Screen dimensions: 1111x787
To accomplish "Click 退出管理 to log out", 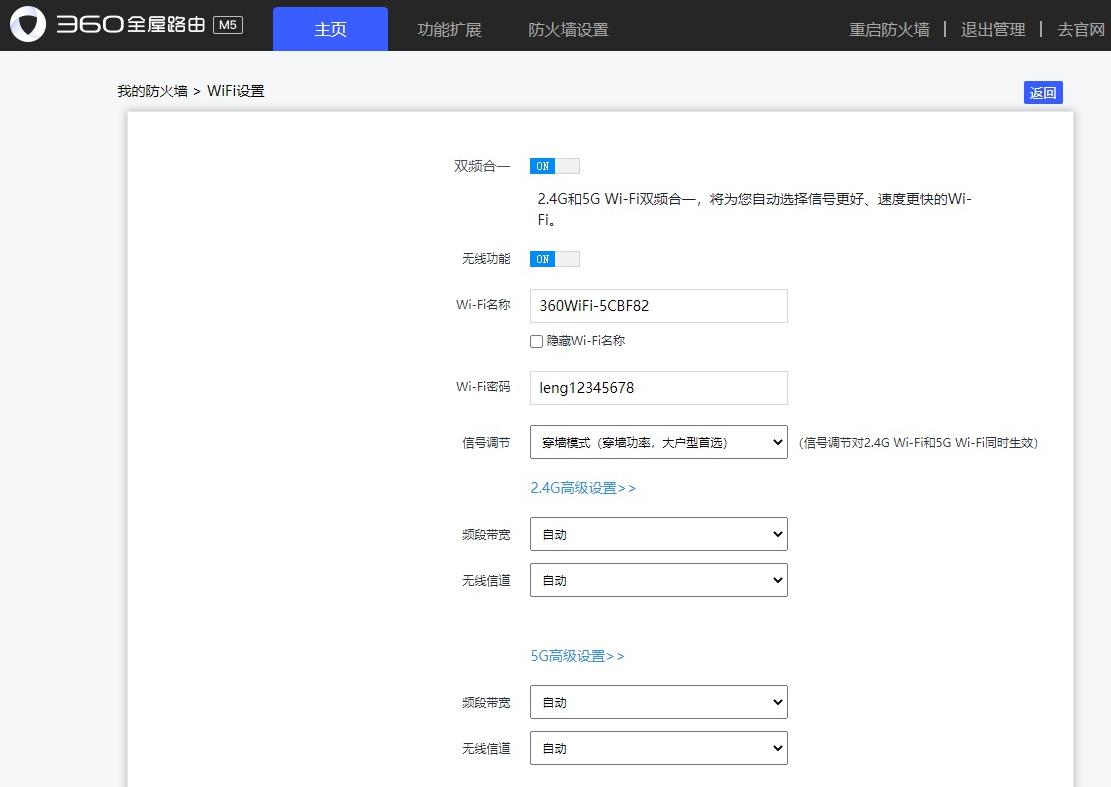I will coord(992,29).
